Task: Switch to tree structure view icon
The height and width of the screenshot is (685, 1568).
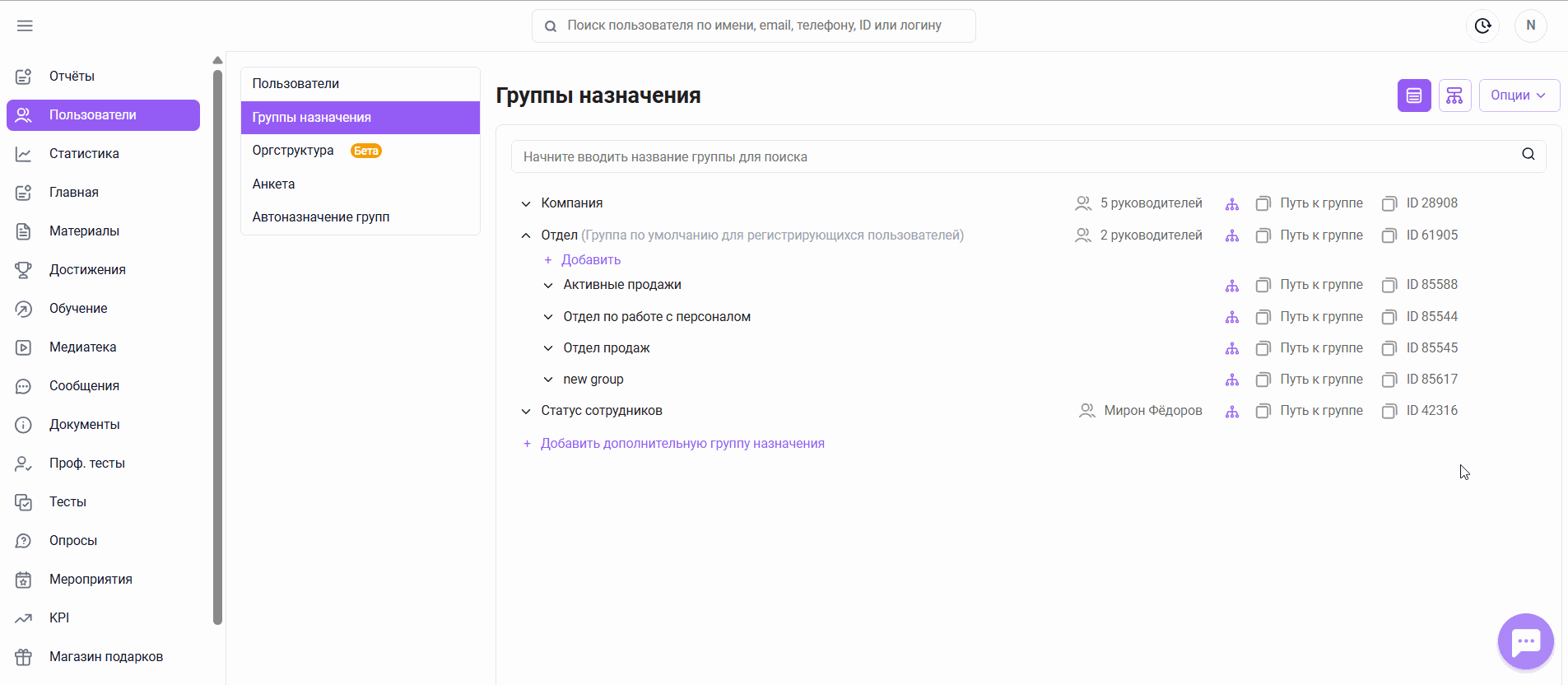Action: 1455,96
